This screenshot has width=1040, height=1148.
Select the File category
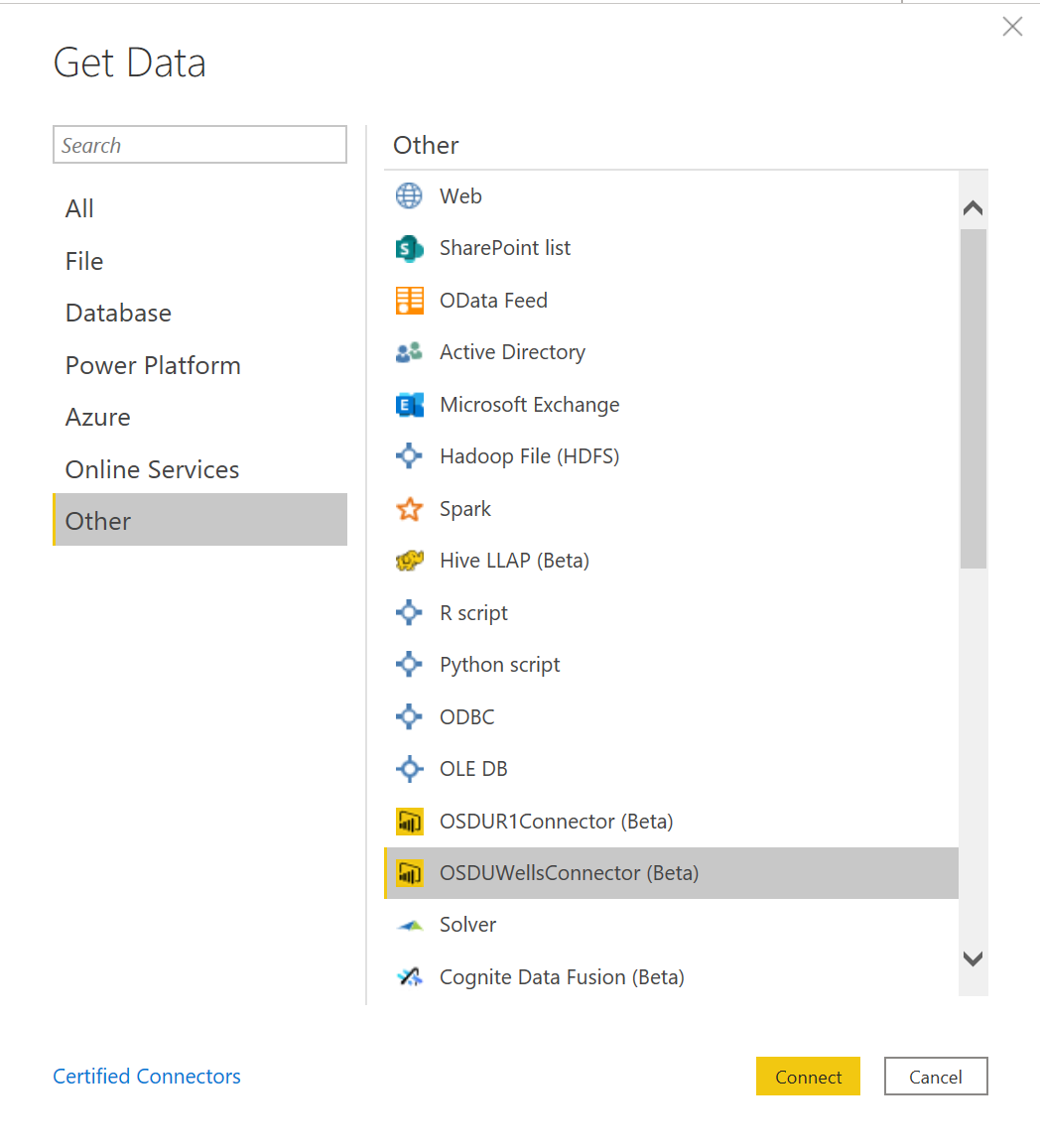199,261
